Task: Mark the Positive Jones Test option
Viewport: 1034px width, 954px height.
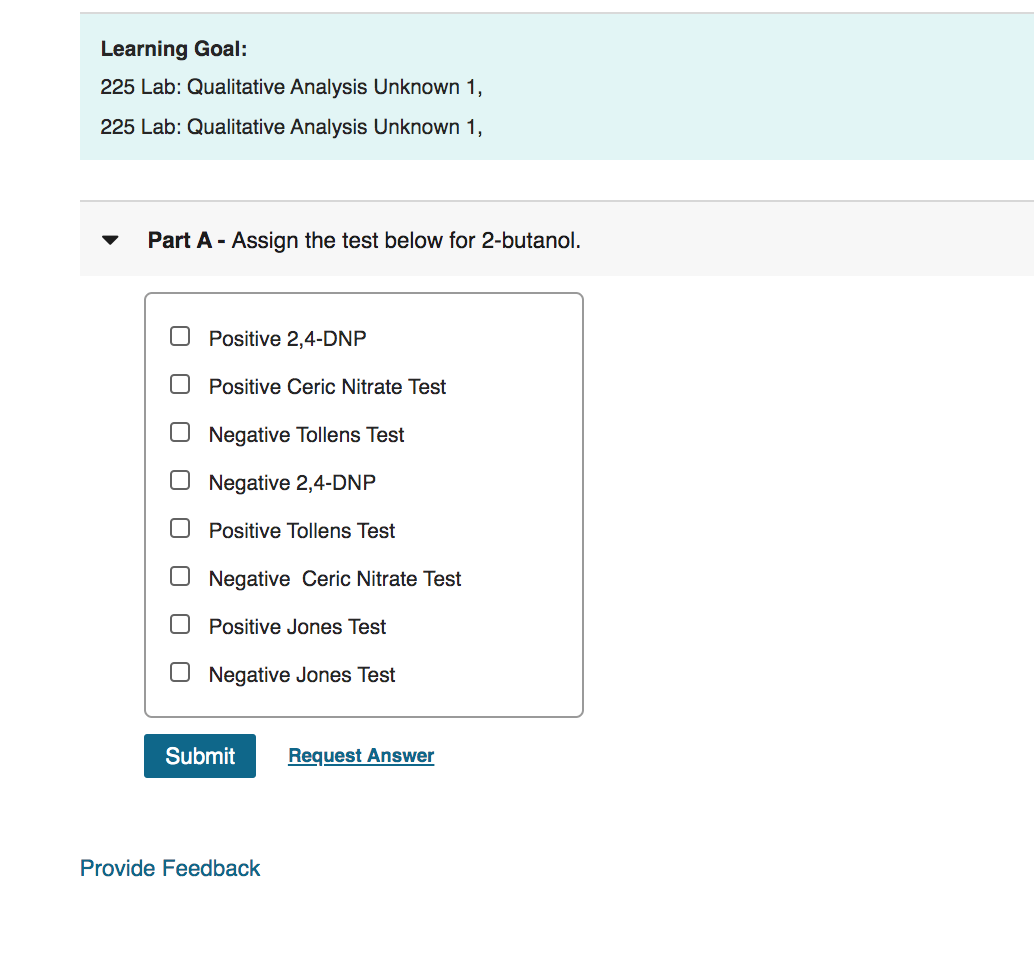Action: [180, 624]
